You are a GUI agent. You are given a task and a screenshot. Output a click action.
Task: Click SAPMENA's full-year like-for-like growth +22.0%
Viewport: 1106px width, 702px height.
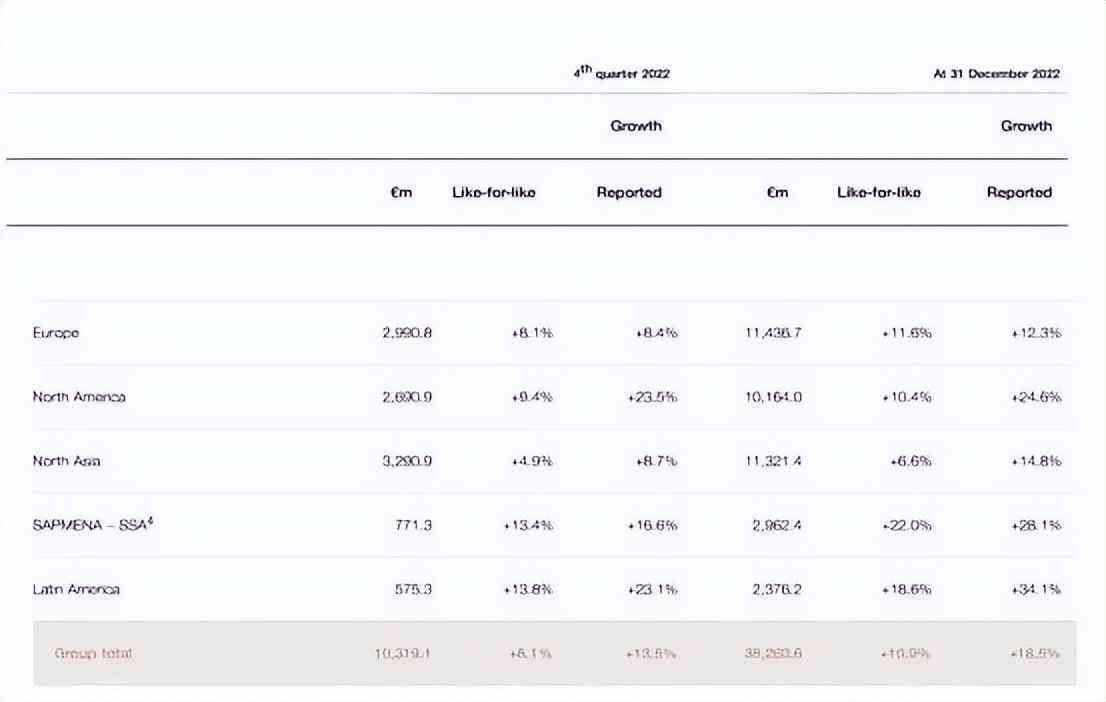pos(907,525)
